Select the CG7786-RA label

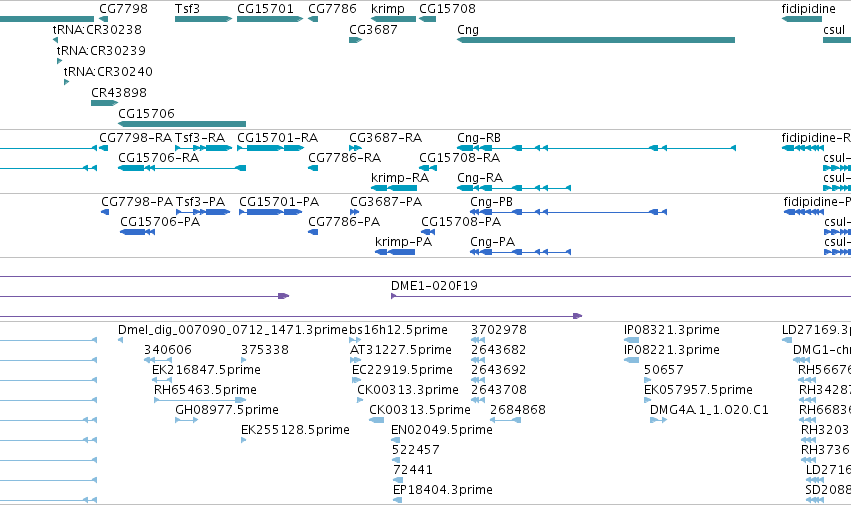click(x=345, y=157)
